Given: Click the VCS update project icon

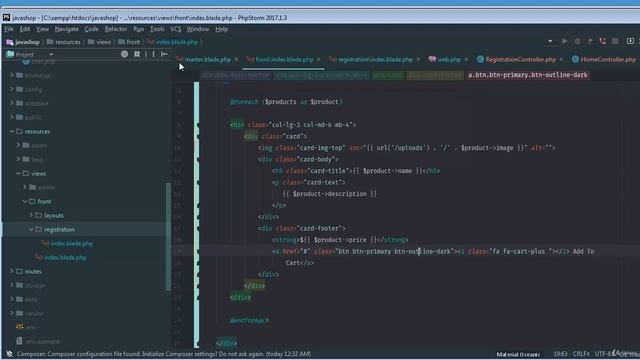Looking at the screenshot, I should tap(630, 41).
